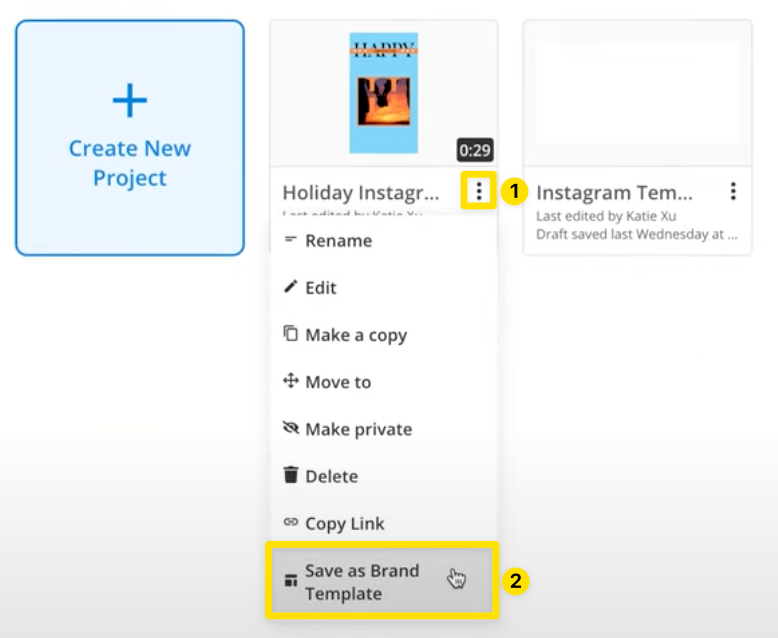
Task: Click the Holiday Instagr... project title
Action: (x=361, y=192)
